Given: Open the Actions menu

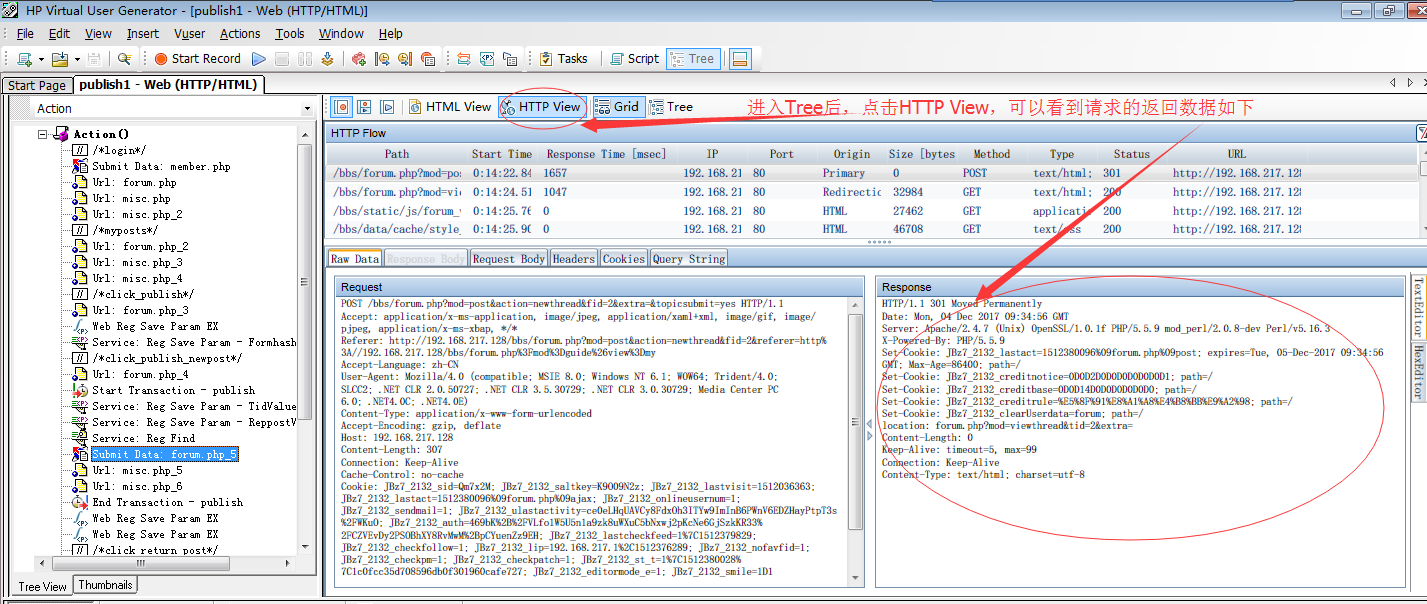Looking at the screenshot, I should pyautogui.click(x=240, y=33).
